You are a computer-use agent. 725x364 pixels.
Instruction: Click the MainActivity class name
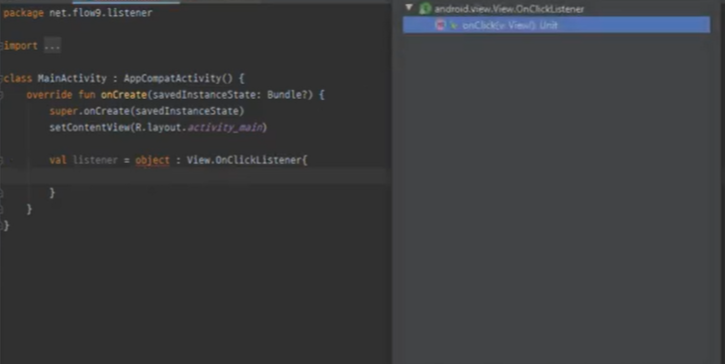pos(72,78)
